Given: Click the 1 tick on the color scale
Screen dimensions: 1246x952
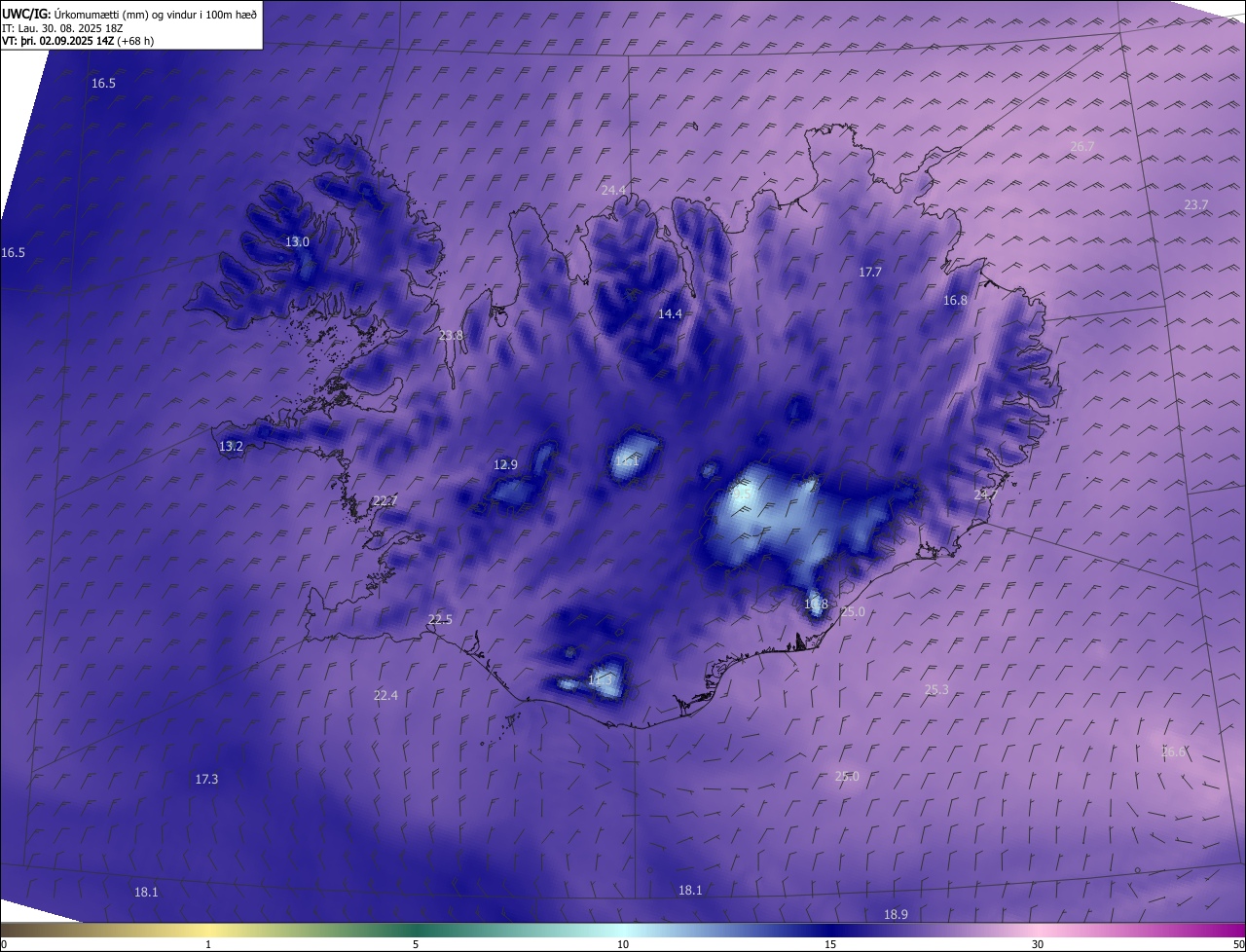Looking at the screenshot, I should coord(208,944).
